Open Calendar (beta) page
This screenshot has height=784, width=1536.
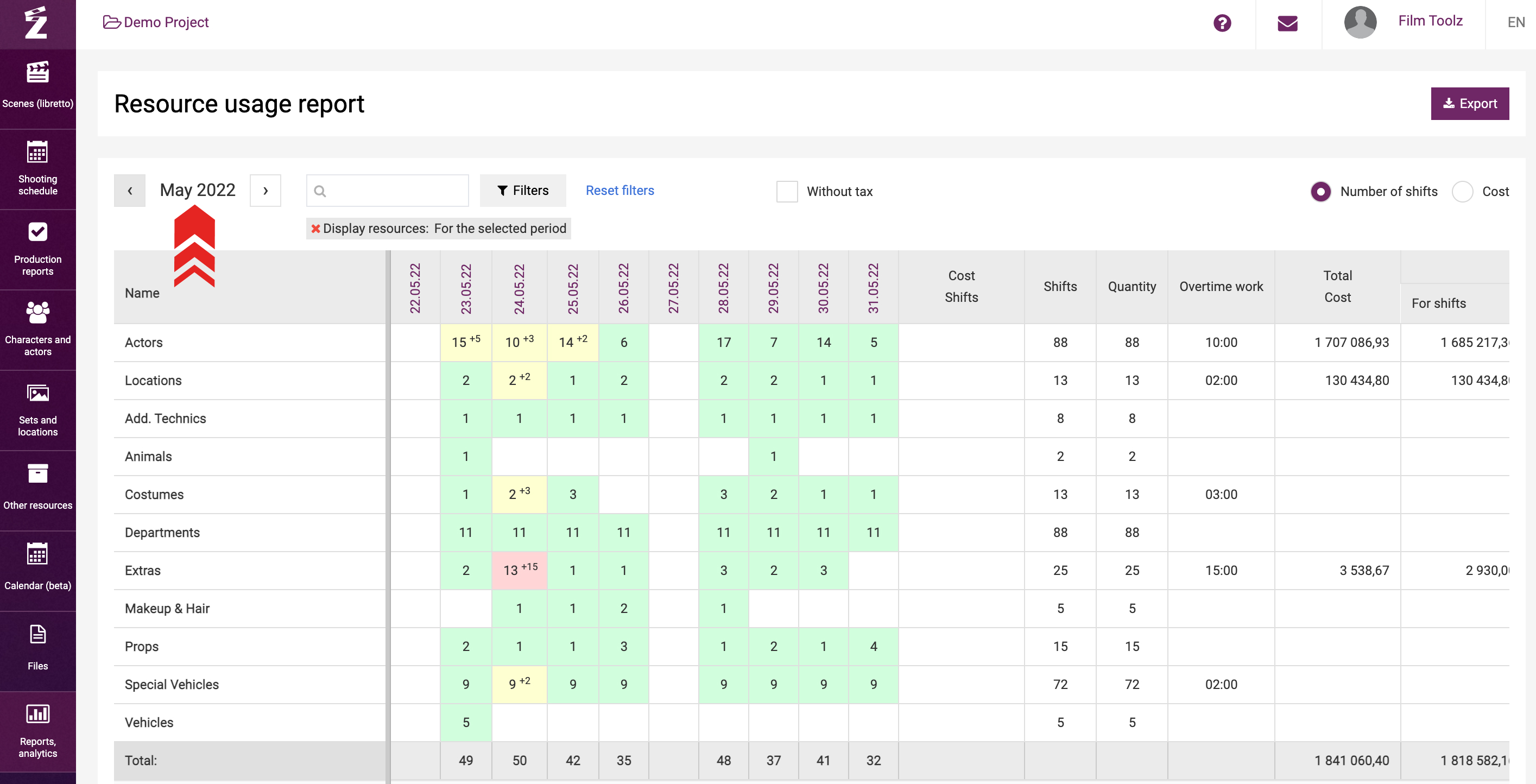pyautogui.click(x=37, y=571)
